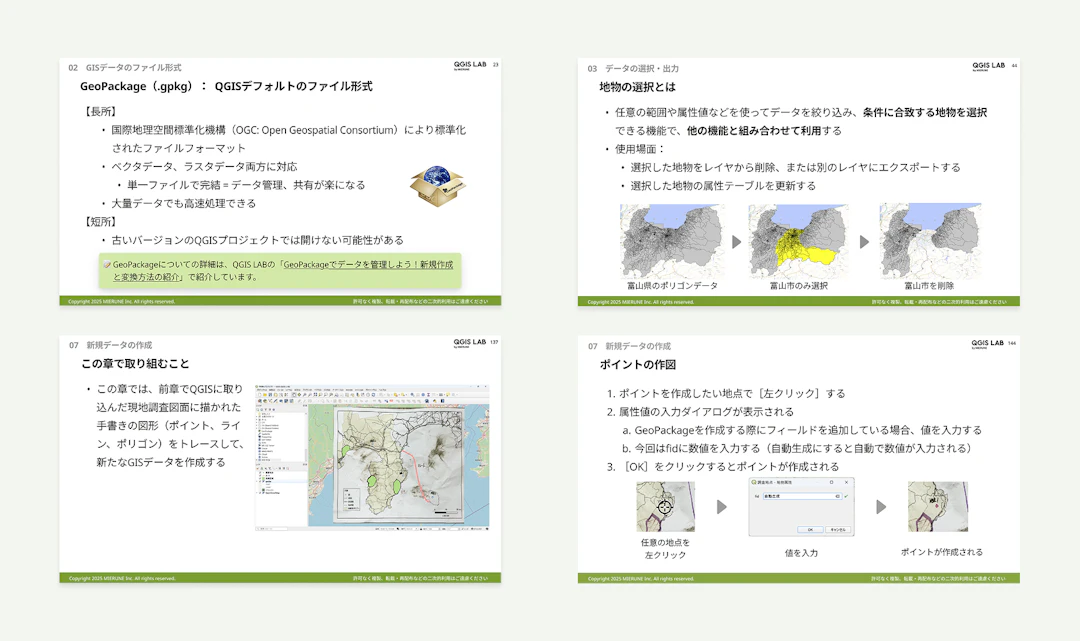Select the 富山市を削除 map image

(x=929, y=241)
